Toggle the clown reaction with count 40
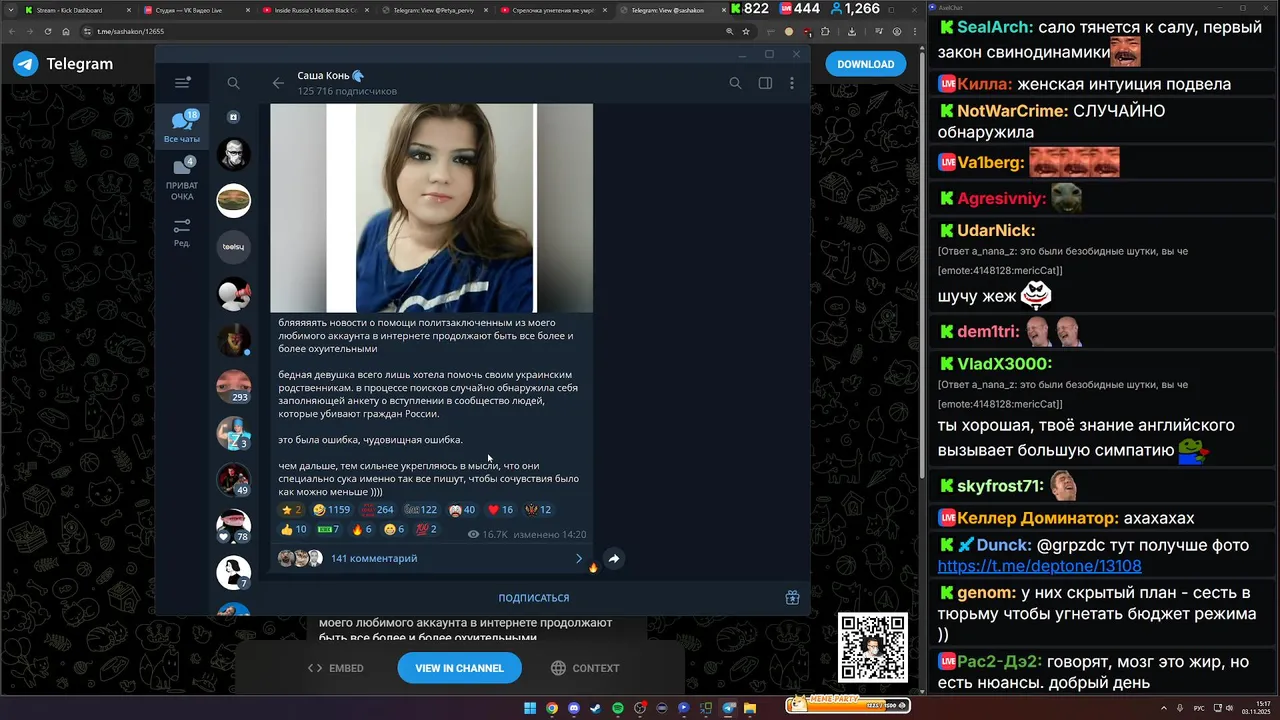 pos(462,510)
